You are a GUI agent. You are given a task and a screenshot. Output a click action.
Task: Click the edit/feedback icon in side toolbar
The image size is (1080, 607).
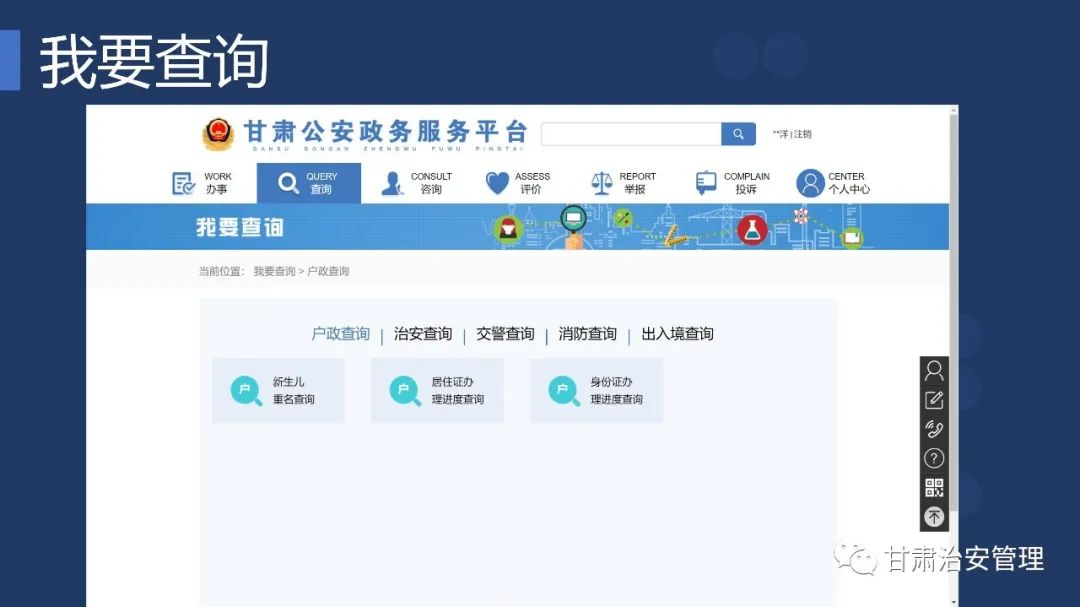(934, 400)
